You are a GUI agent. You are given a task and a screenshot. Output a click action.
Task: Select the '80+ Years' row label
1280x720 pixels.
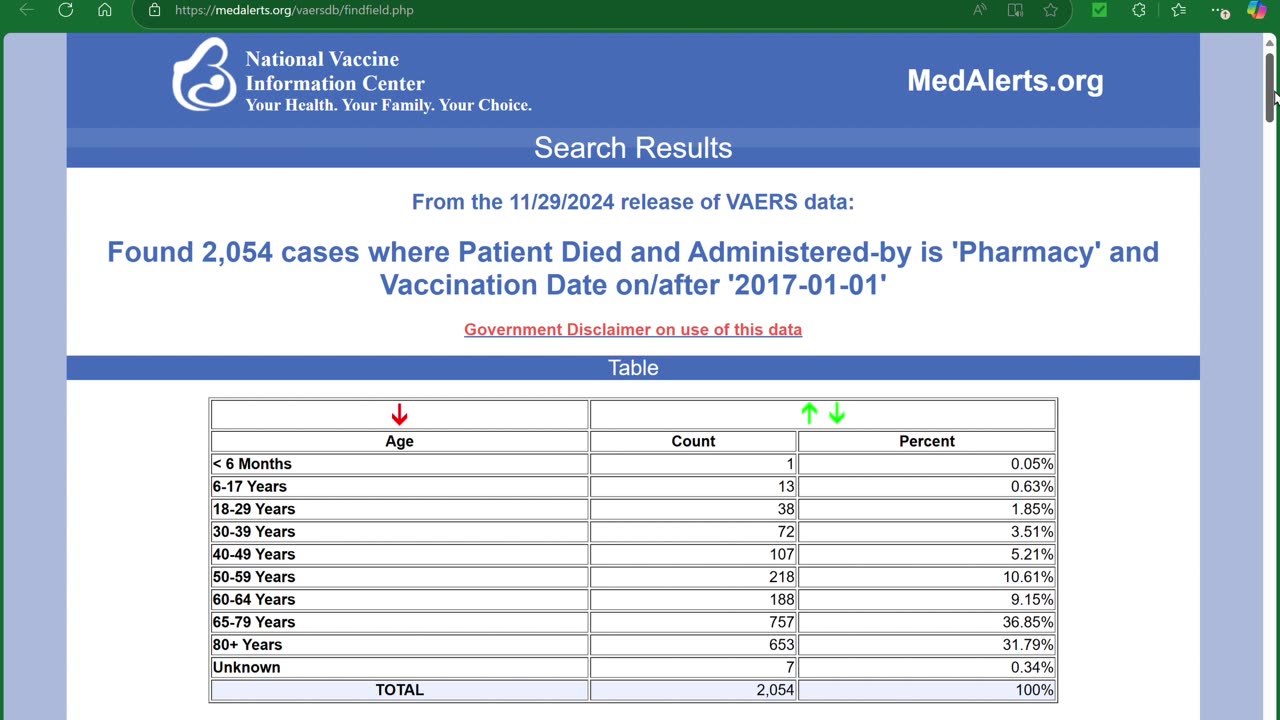pos(247,645)
